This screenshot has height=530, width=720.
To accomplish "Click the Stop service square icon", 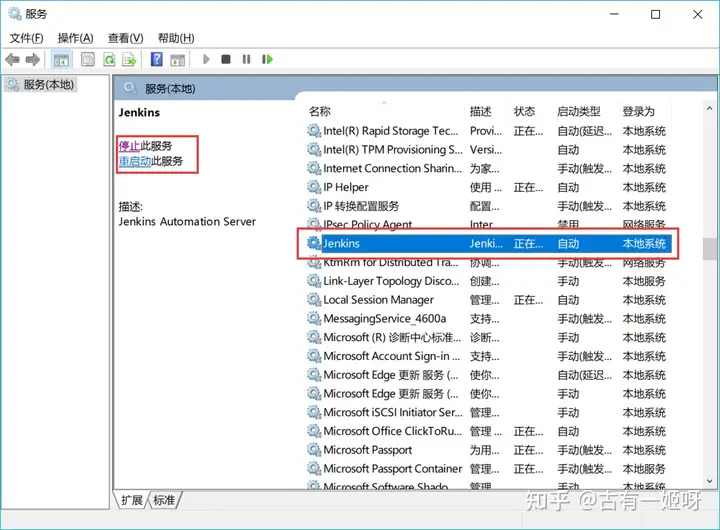I will pyautogui.click(x=225, y=59).
